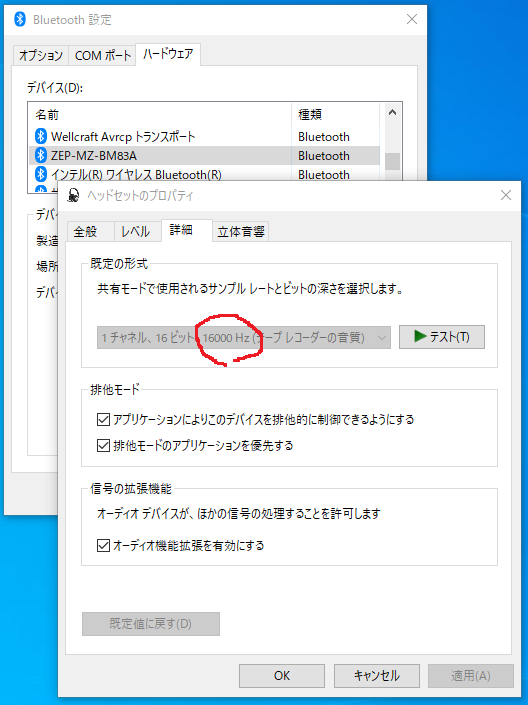Click the green play triangle on テスト button

coord(420,336)
